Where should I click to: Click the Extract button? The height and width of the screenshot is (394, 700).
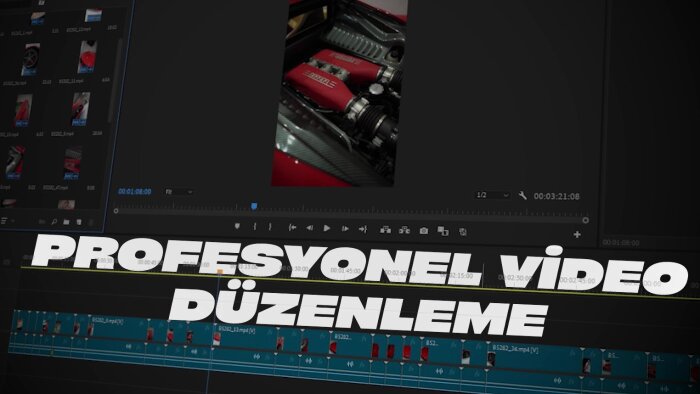(404, 230)
